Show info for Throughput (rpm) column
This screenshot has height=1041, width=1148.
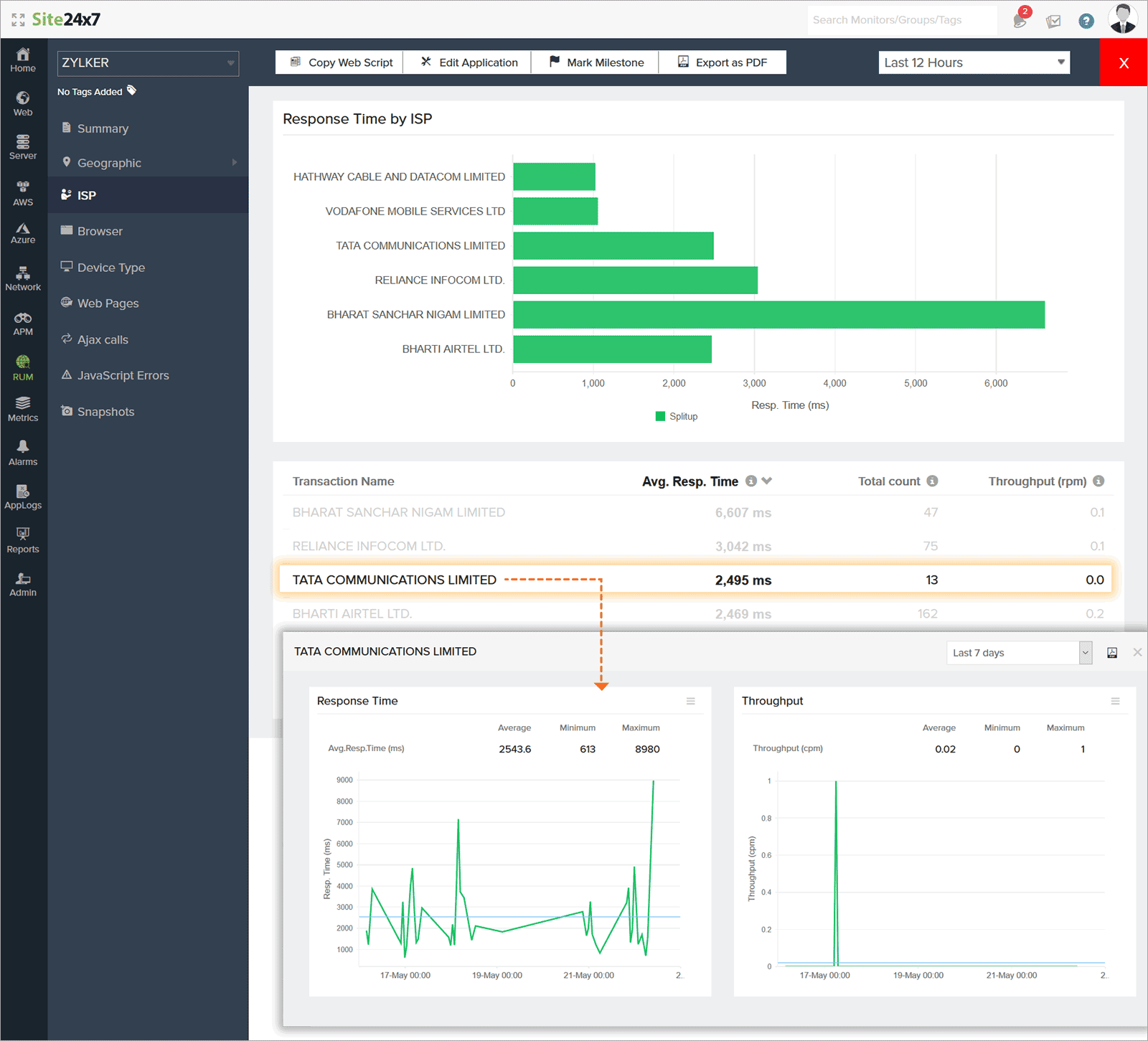coord(1098,481)
